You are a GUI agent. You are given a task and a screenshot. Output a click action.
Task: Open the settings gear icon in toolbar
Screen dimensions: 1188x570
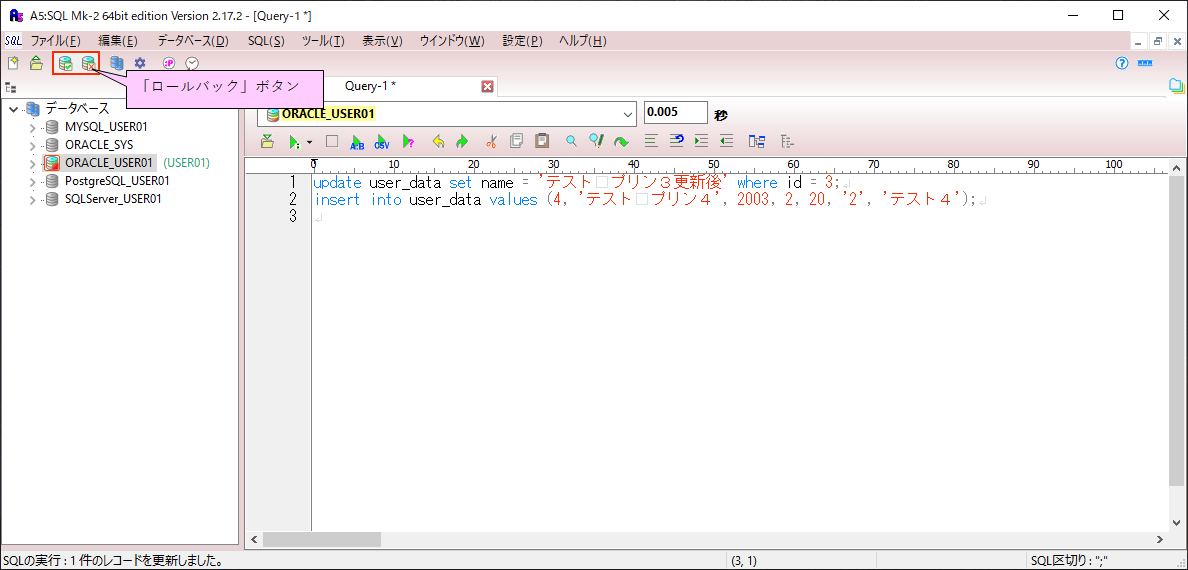[140, 63]
